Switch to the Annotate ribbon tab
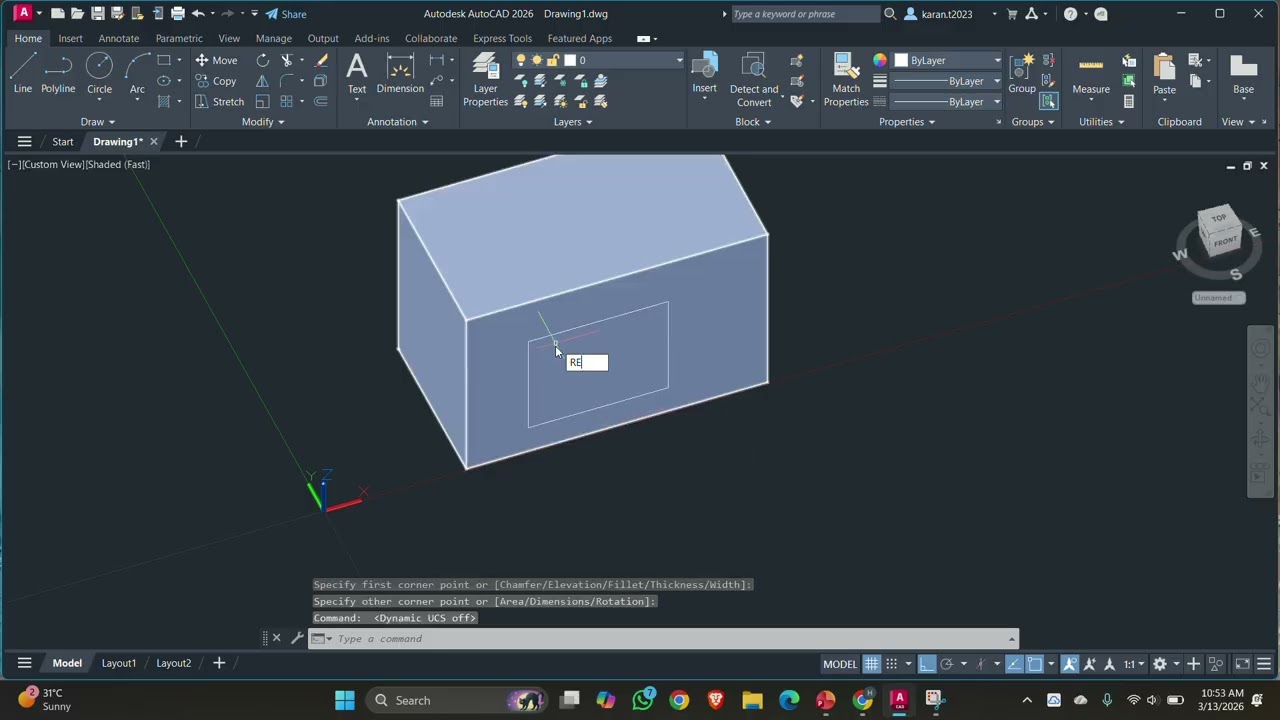 tap(119, 38)
